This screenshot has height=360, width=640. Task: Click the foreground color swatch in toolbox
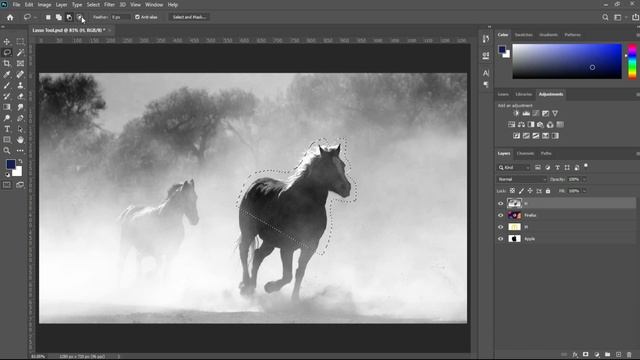(10, 164)
